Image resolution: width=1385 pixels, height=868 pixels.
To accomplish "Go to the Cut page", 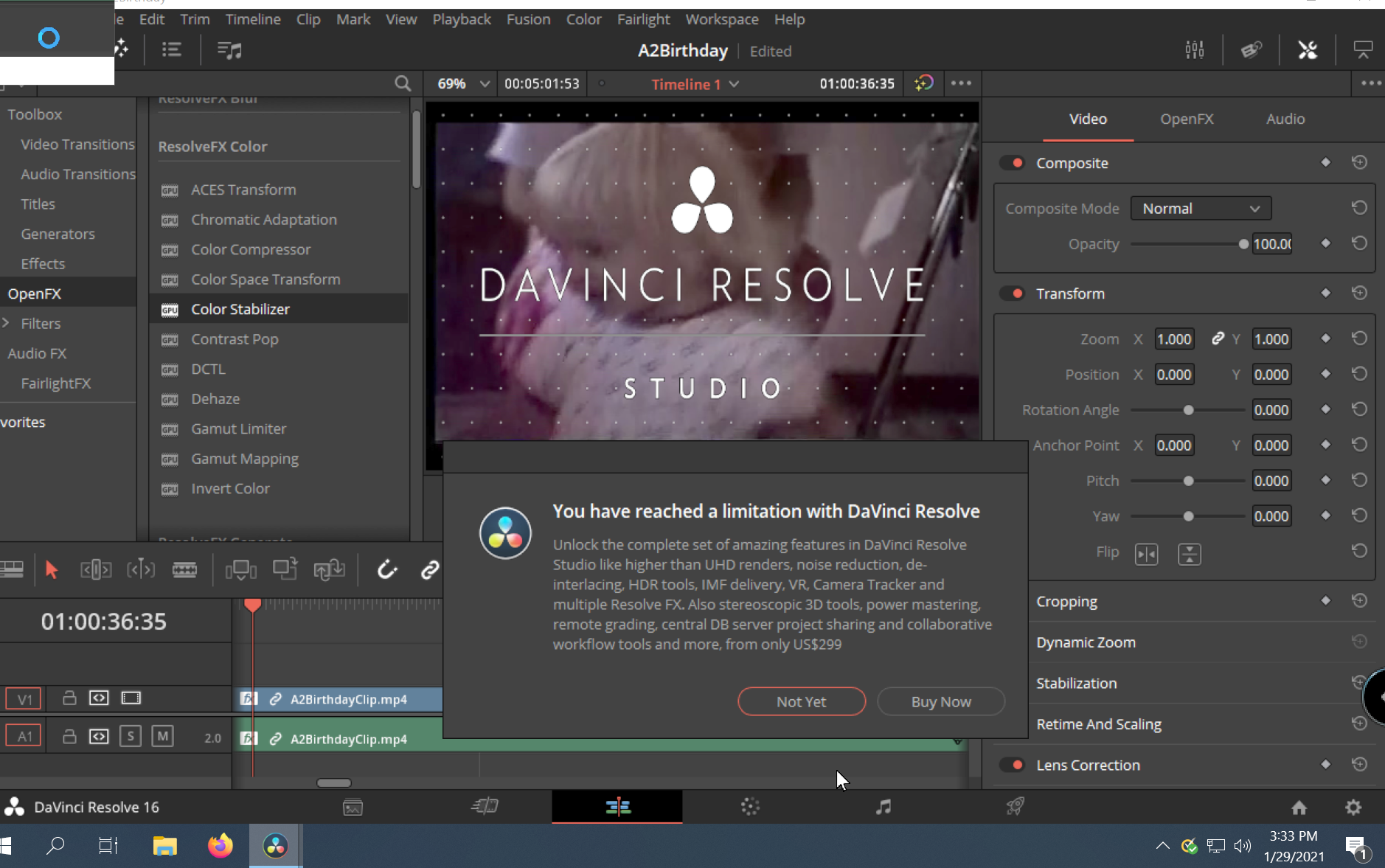I will 485,807.
